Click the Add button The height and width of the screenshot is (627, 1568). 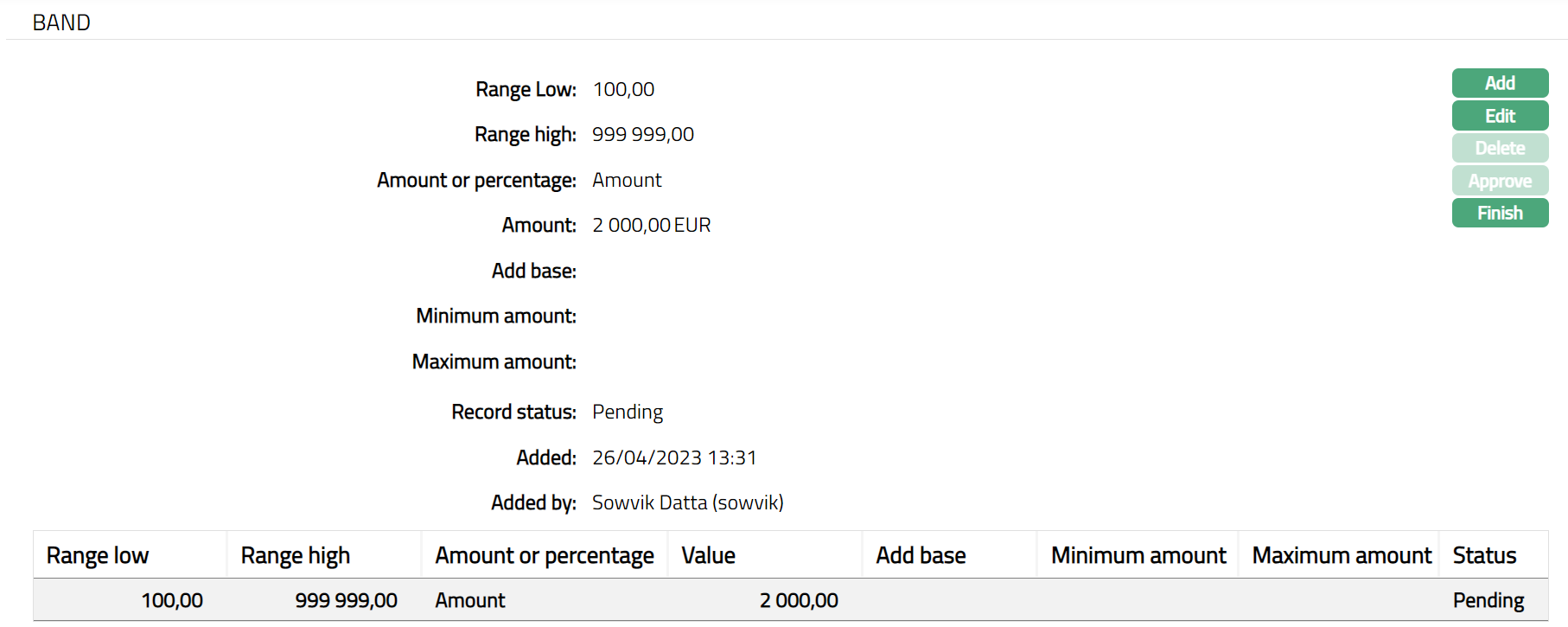1500,83
